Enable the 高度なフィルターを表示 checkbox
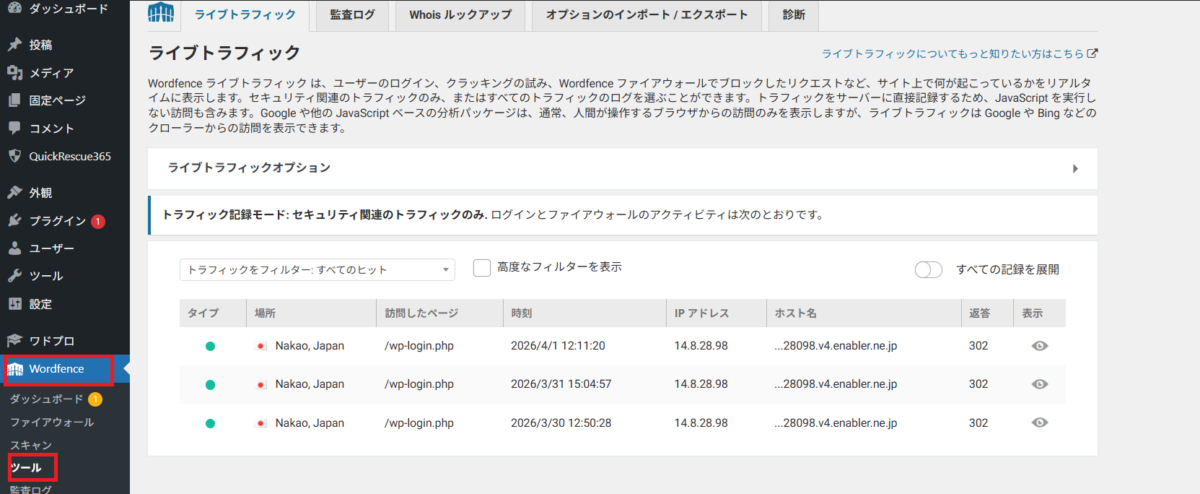 point(482,267)
